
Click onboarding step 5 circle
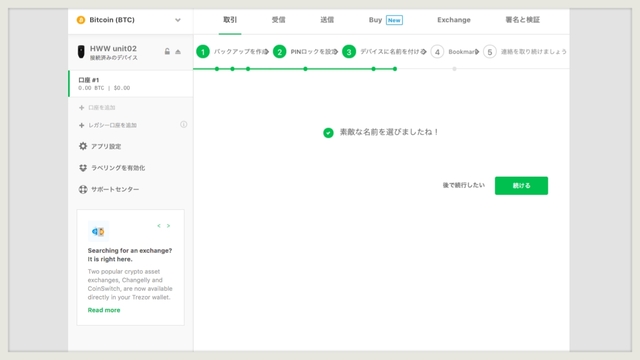(x=490, y=52)
